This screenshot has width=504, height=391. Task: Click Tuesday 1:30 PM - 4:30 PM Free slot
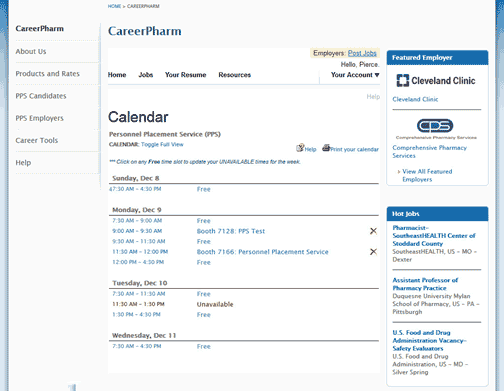click(203, 315)
